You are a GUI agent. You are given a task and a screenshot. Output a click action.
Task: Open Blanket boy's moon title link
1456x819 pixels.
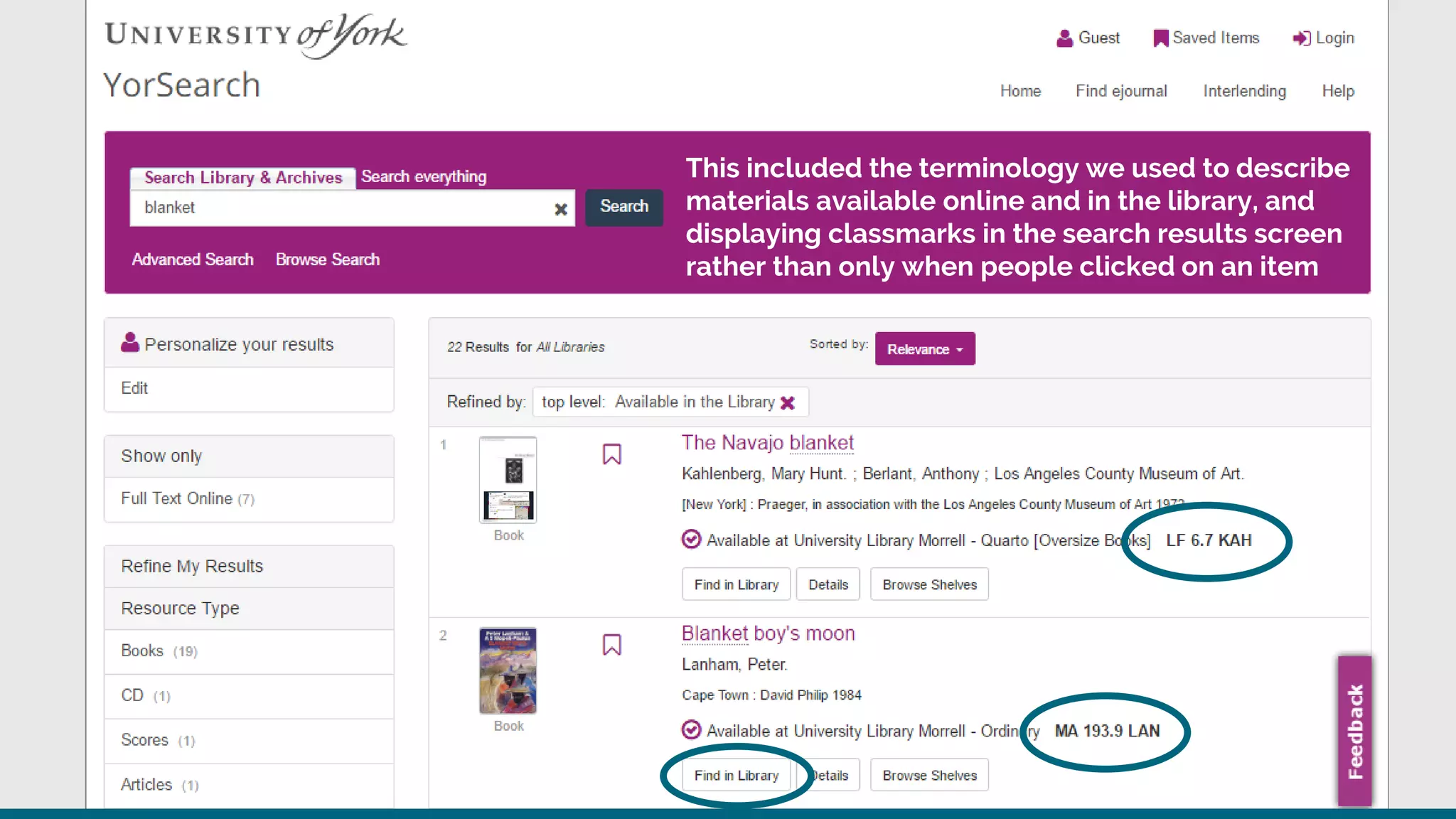769,633
